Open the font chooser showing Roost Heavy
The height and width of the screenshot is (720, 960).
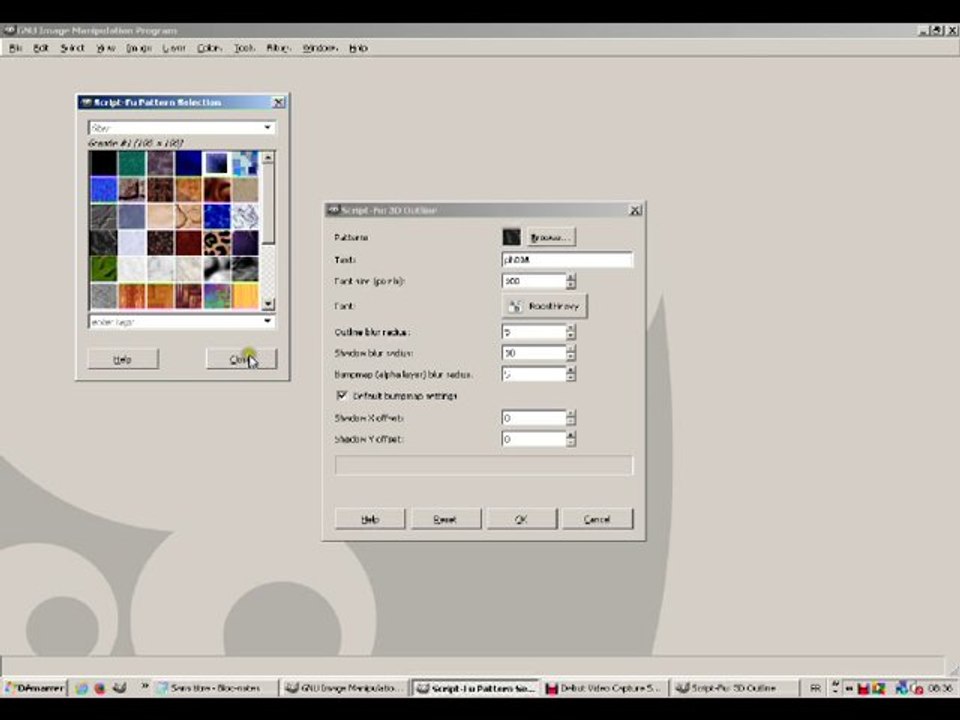point(544,306)
